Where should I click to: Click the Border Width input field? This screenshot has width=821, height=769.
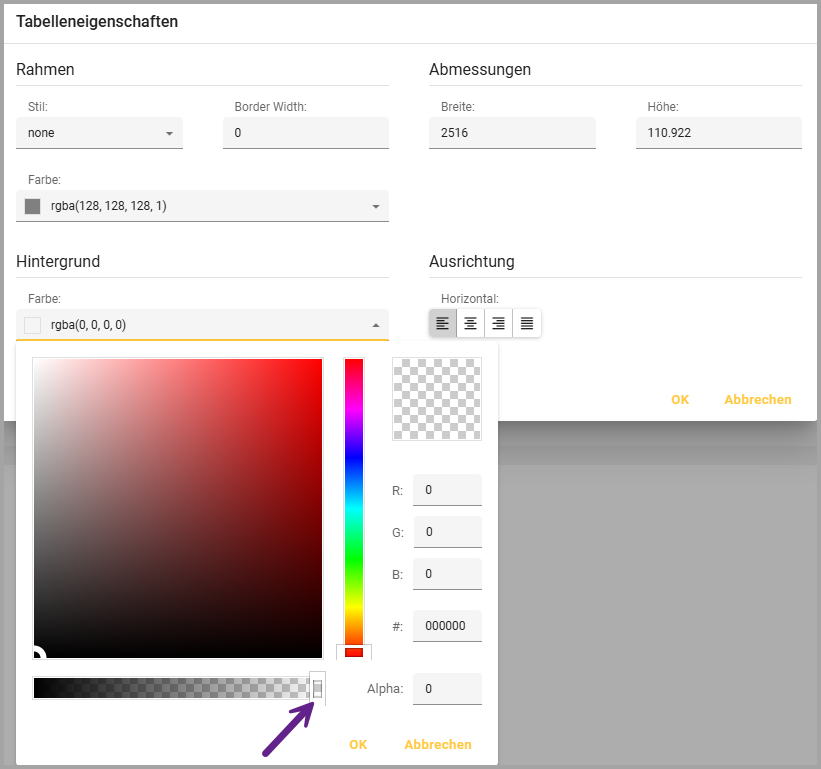[305, 133]
